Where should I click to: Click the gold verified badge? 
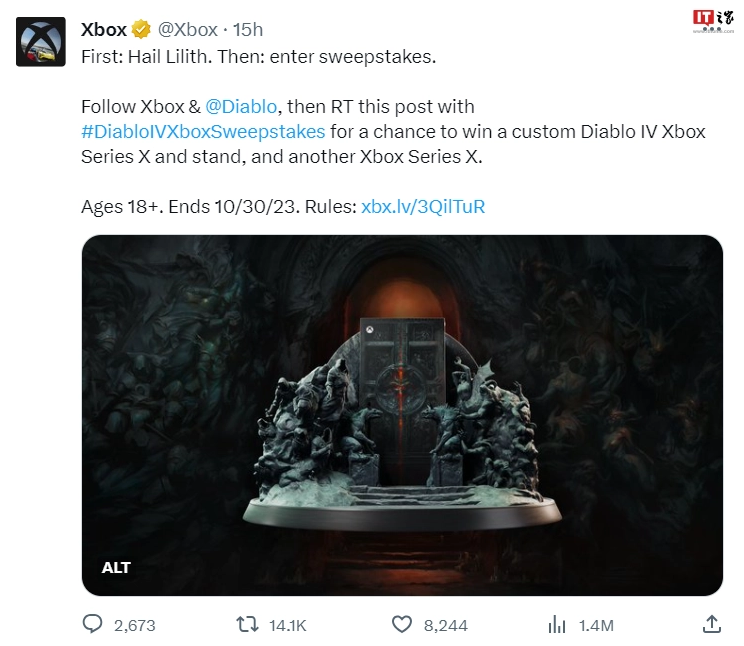142,30
